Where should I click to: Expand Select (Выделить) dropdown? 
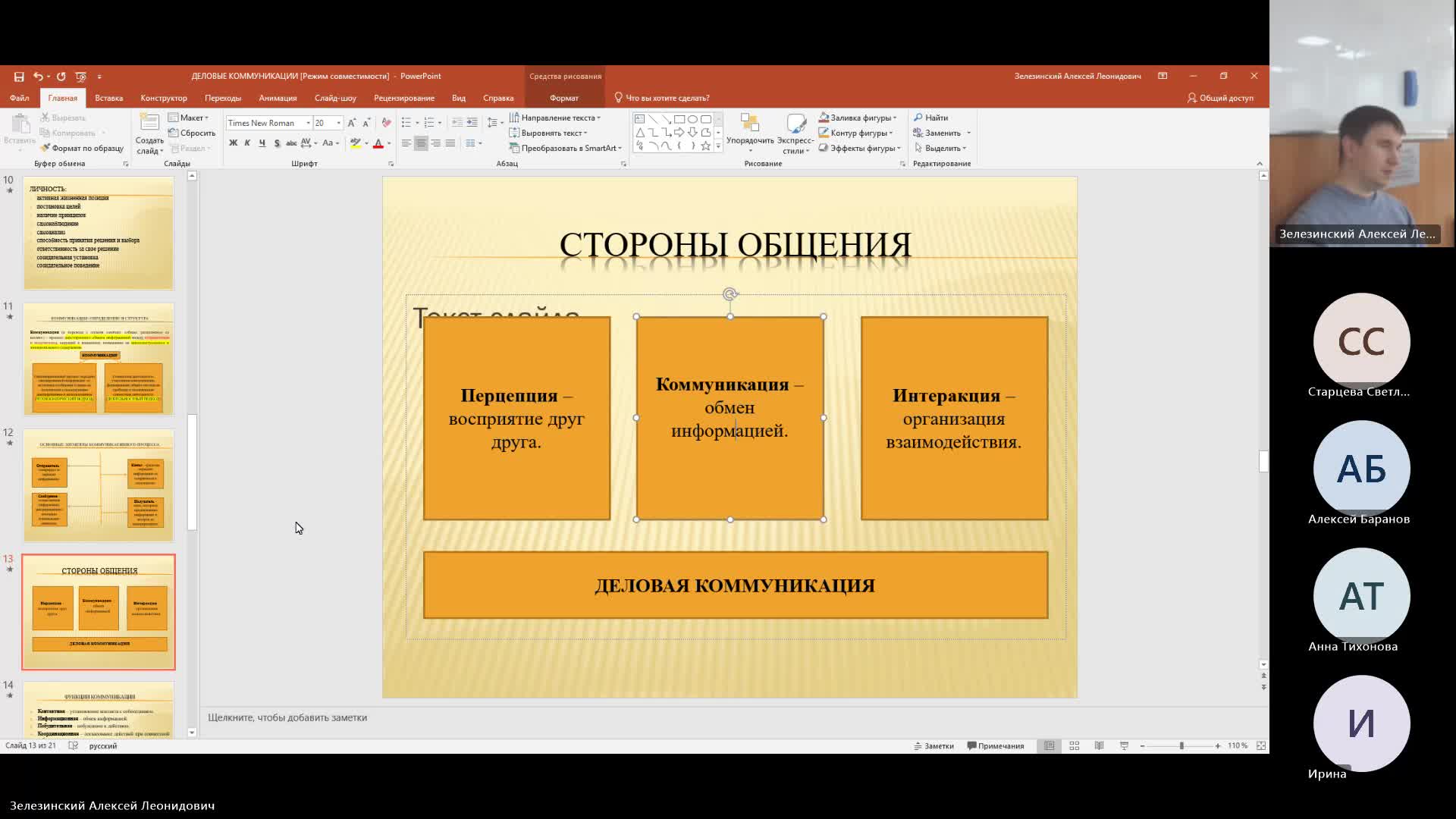click(x=940, y=148)
